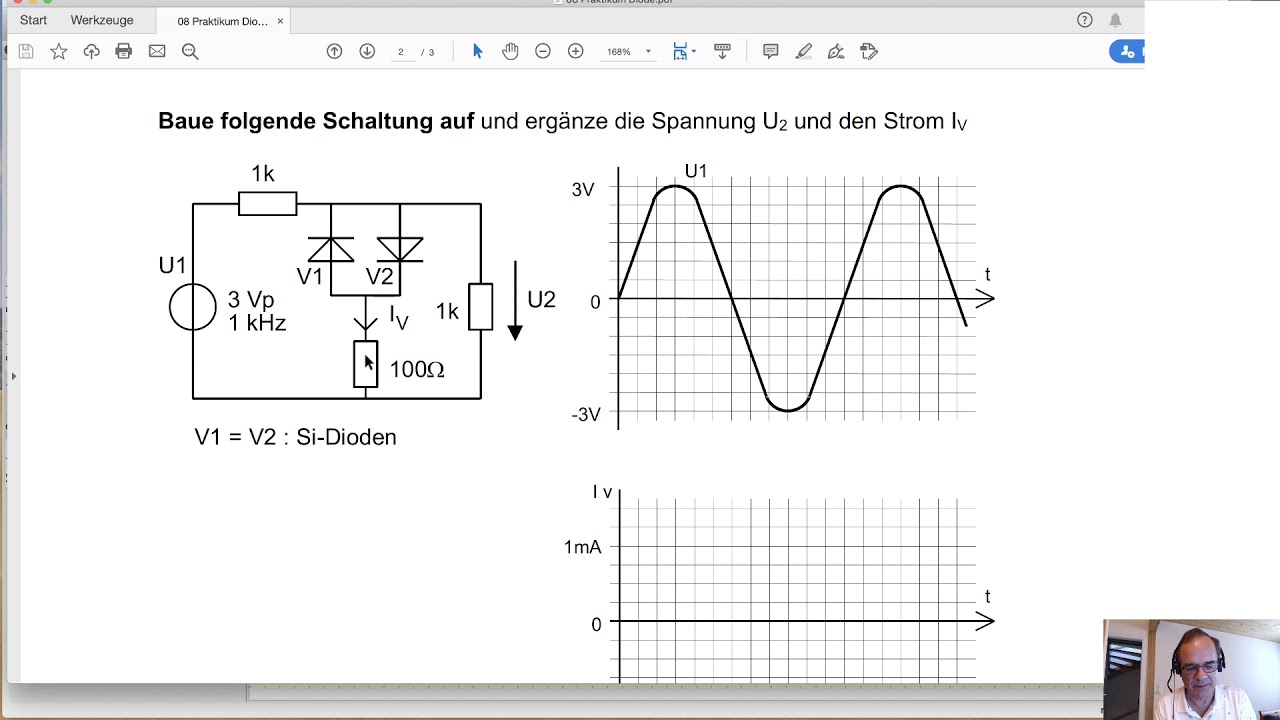Click the scrolling mode icon
Viewport: 1280px width, 720px height.
point(722,51)
